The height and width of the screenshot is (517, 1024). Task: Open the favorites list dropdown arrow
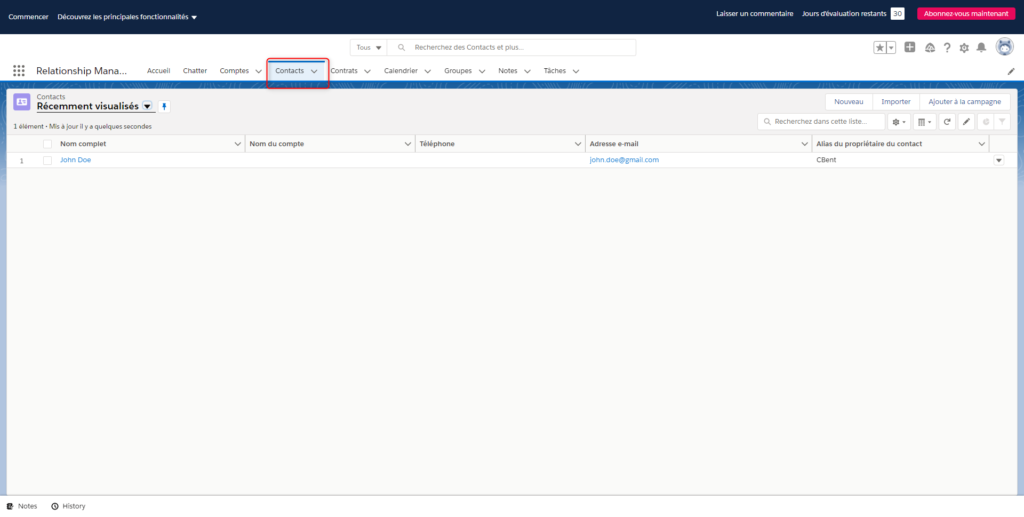[x=891, y=48]
